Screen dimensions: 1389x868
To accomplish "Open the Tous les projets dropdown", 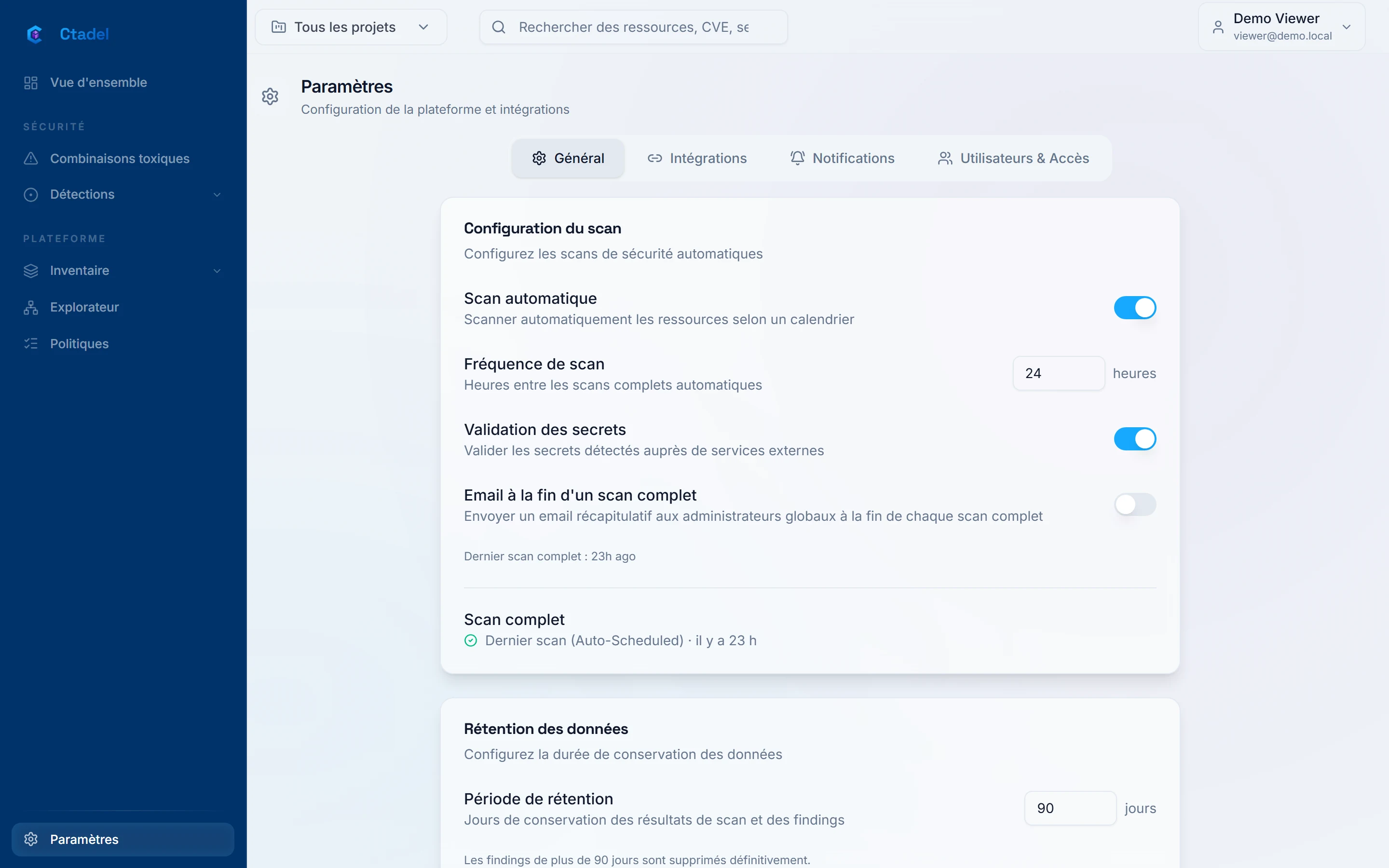I will [x=351, y=27].
